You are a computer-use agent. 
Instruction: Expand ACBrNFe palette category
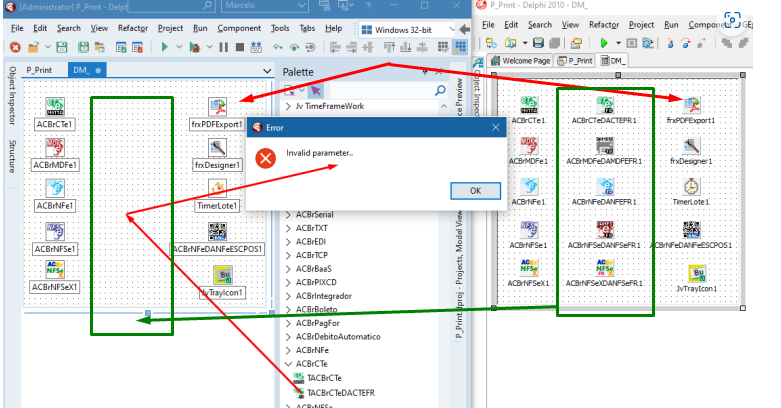(288, 350)
